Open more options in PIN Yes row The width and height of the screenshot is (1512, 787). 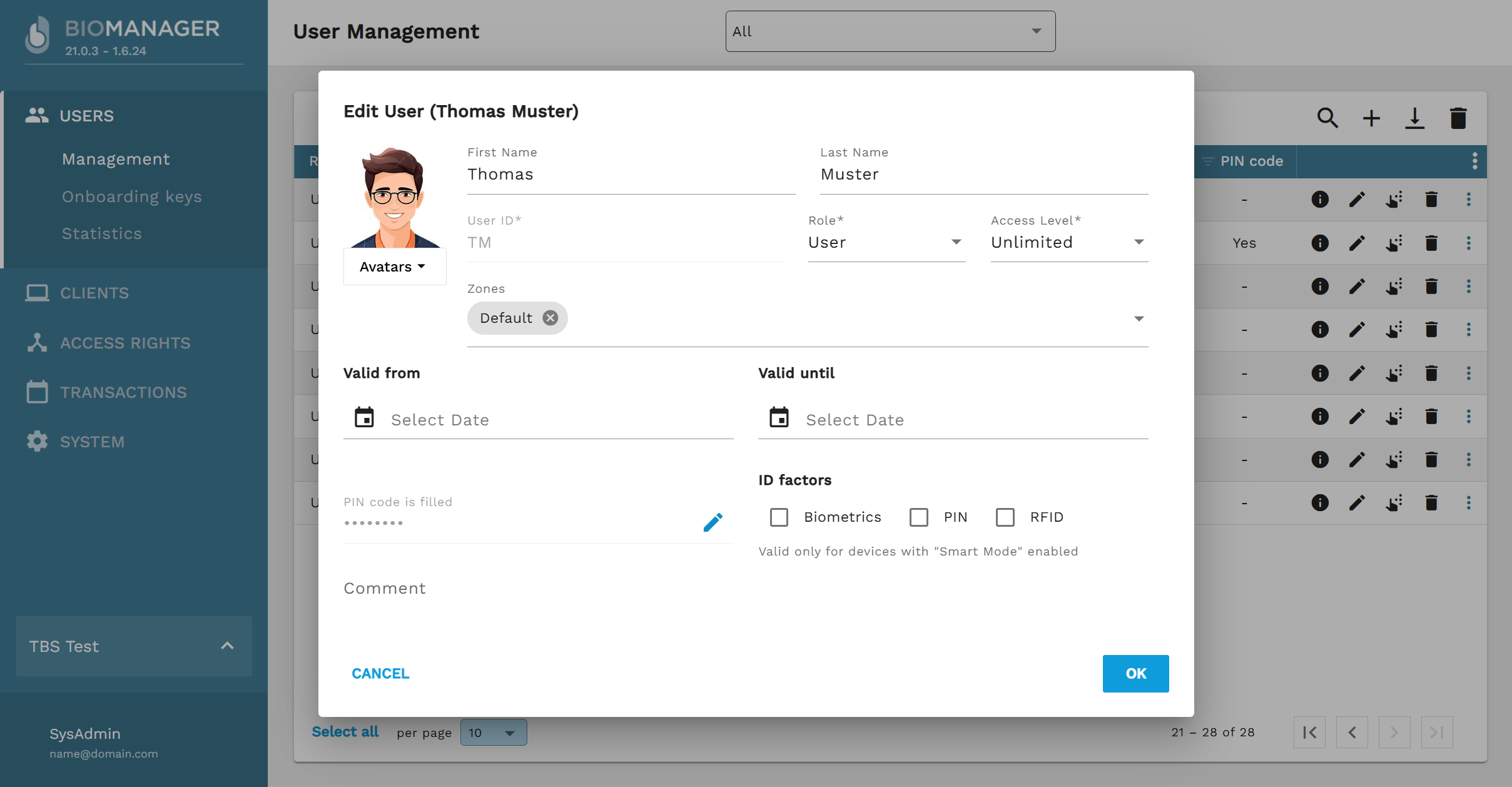1469,243
